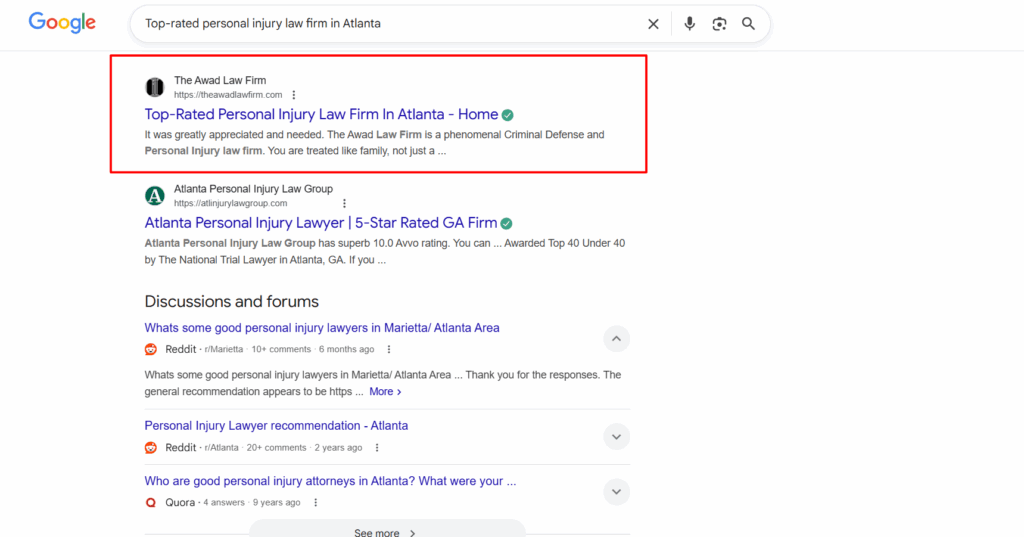Screen dimensions: 1024x537
Task: Clear the search query with X icon
Action: (x=653, y=24)
